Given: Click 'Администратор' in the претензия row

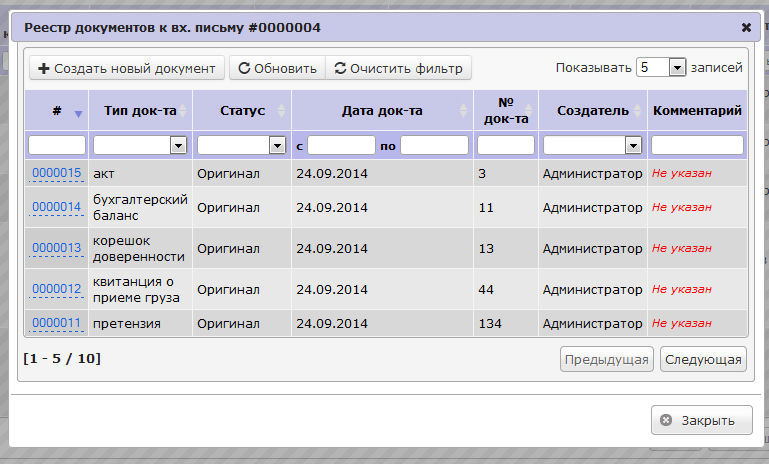Looking at the screenshot, I should [592, 323].
